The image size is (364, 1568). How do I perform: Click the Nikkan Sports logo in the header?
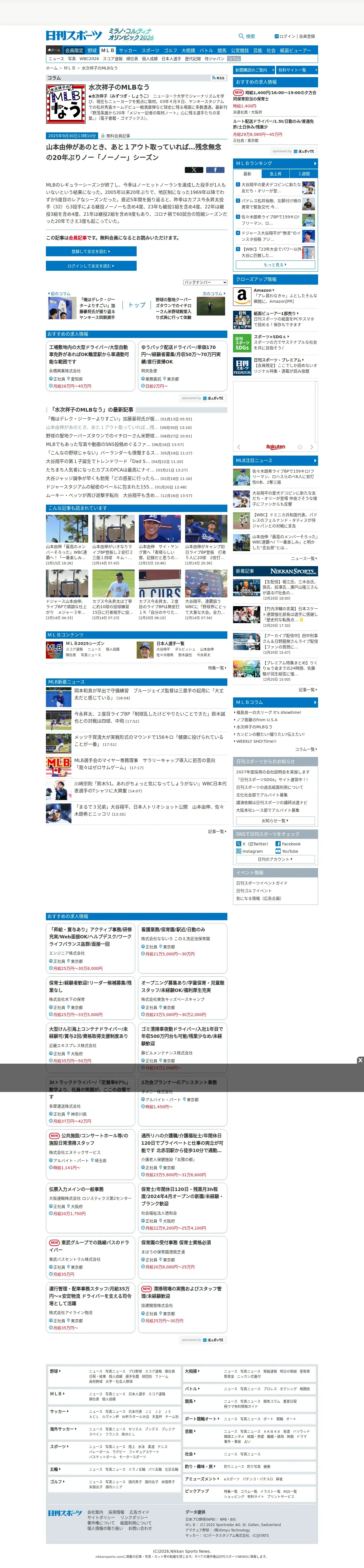[74, 35]
